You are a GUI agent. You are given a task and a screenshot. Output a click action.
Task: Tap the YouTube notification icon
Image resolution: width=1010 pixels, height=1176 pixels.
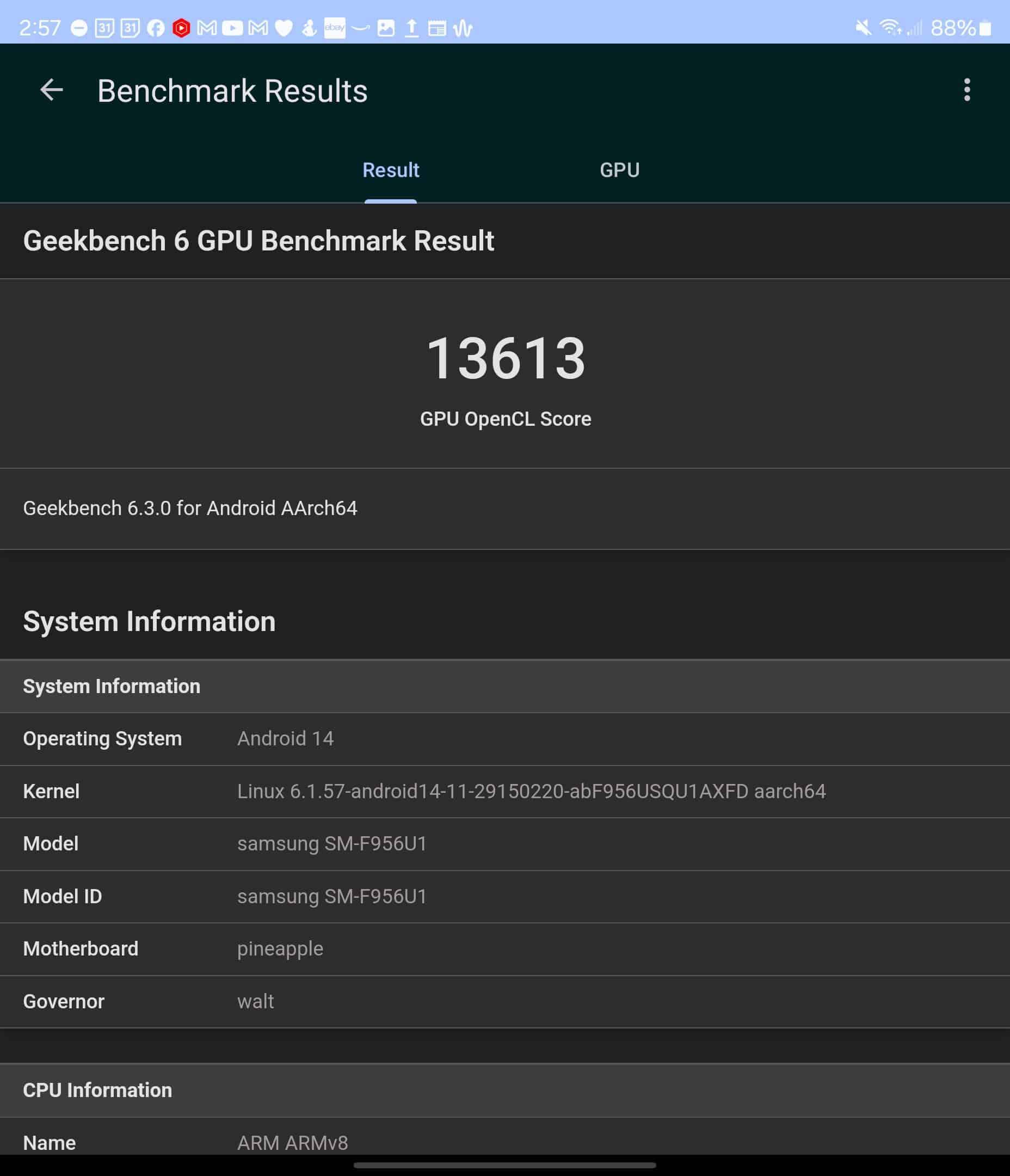coord(232,28)
